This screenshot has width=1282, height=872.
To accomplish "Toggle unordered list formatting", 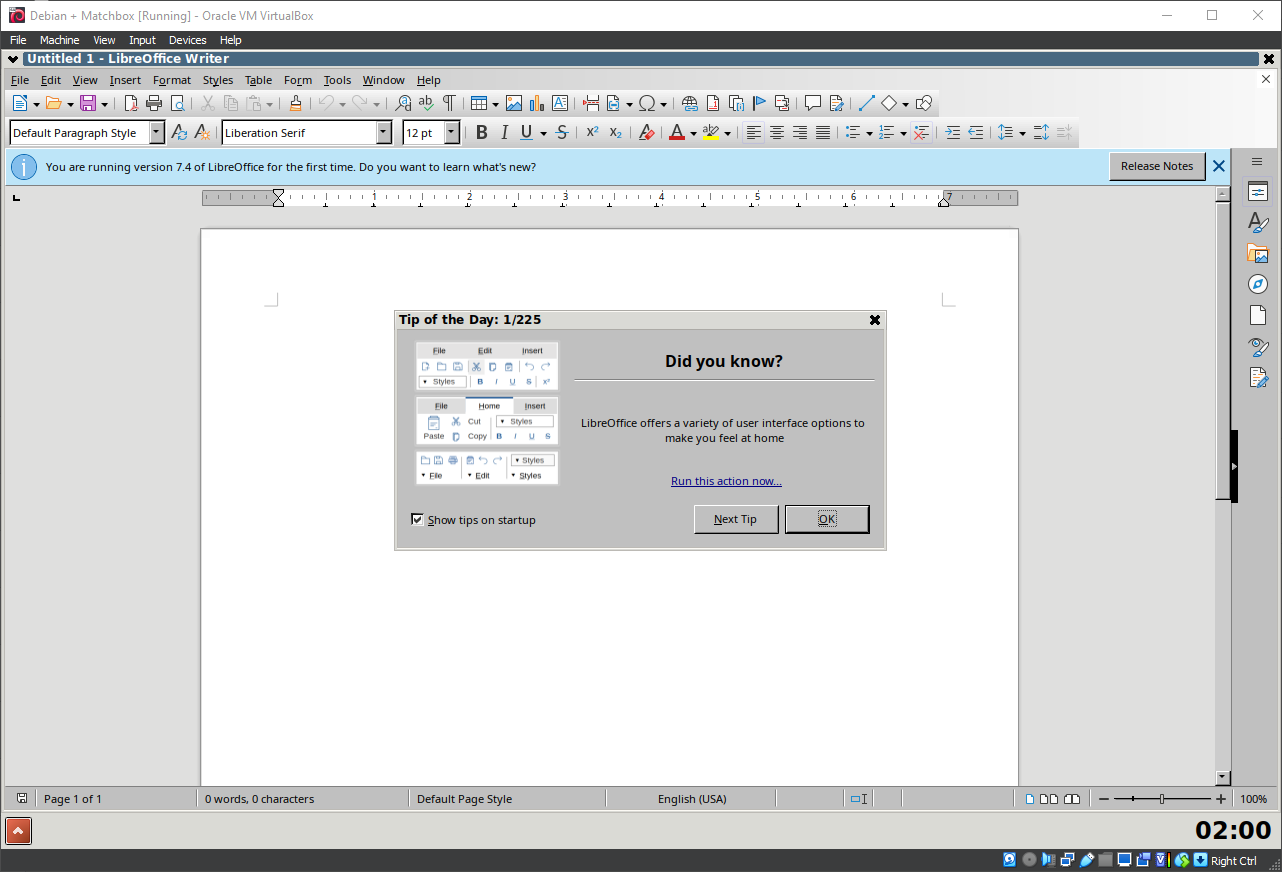I will pyautogui.click(x=852, y=132).
